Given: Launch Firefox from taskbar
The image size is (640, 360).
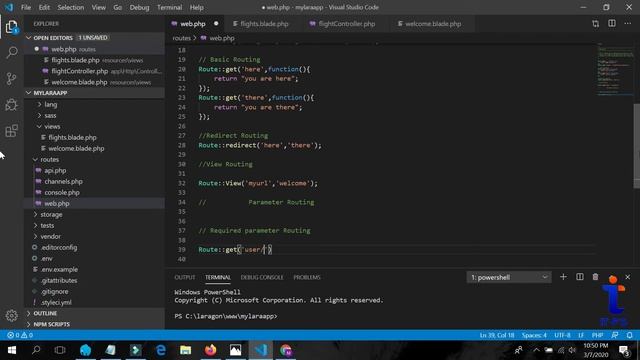Looking at the screenshot, I should click(211, 350).
